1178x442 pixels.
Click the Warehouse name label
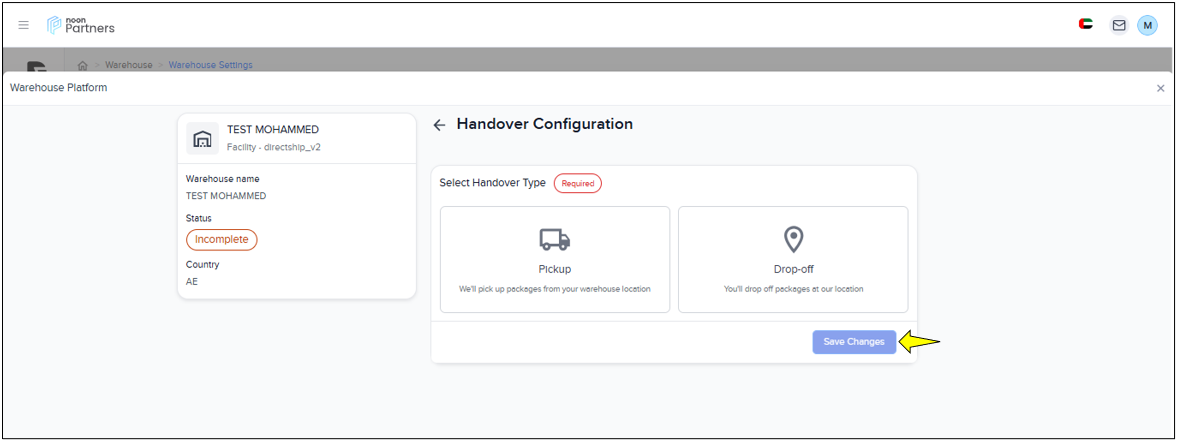point(223,179)
